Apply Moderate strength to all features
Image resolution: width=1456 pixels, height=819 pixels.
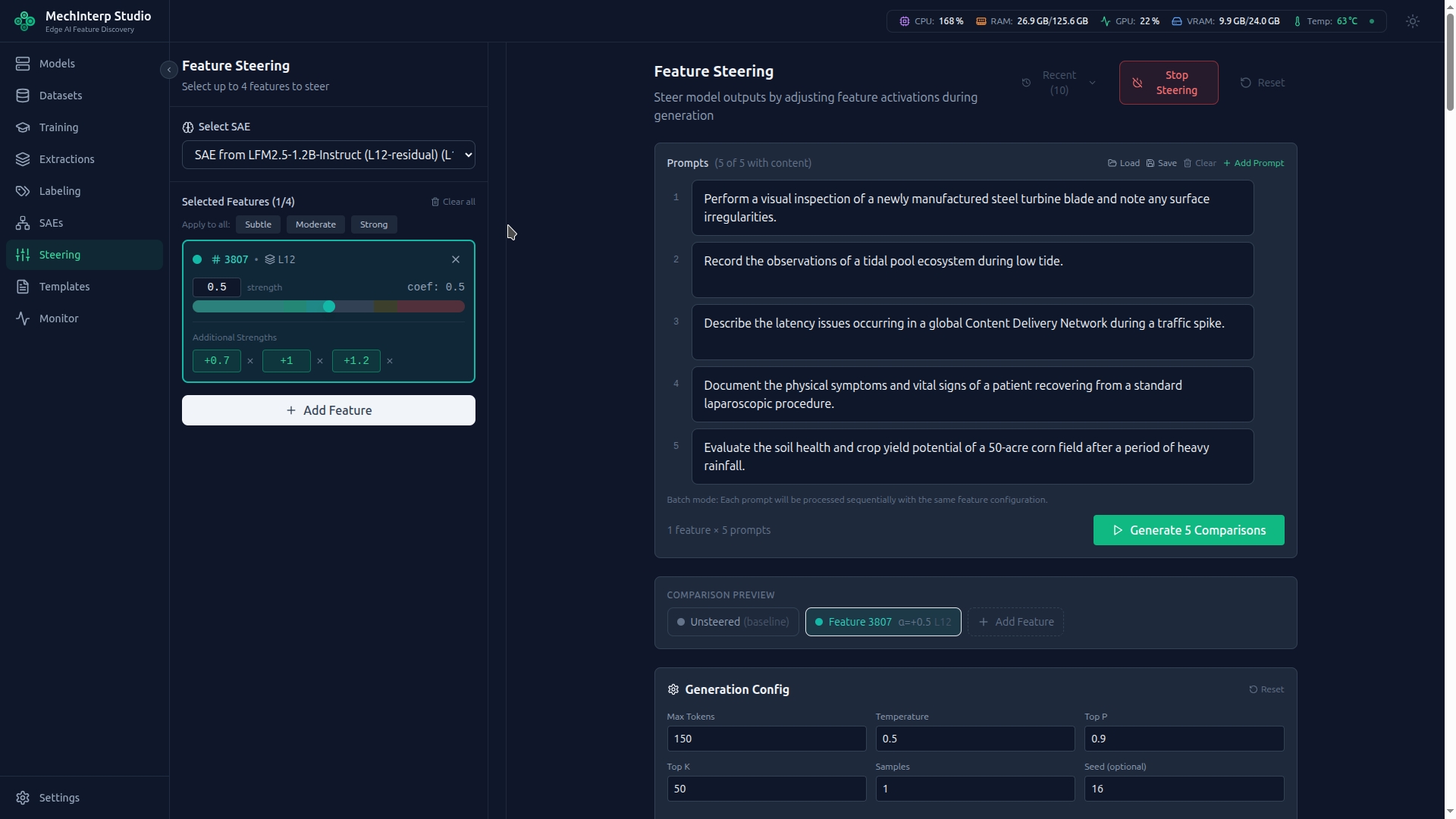tap(315, 224)
